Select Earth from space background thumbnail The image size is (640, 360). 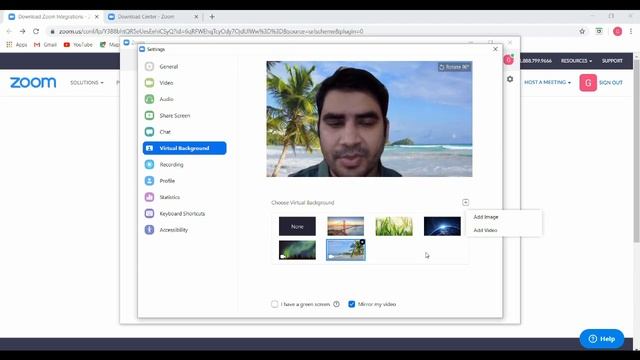442,226
